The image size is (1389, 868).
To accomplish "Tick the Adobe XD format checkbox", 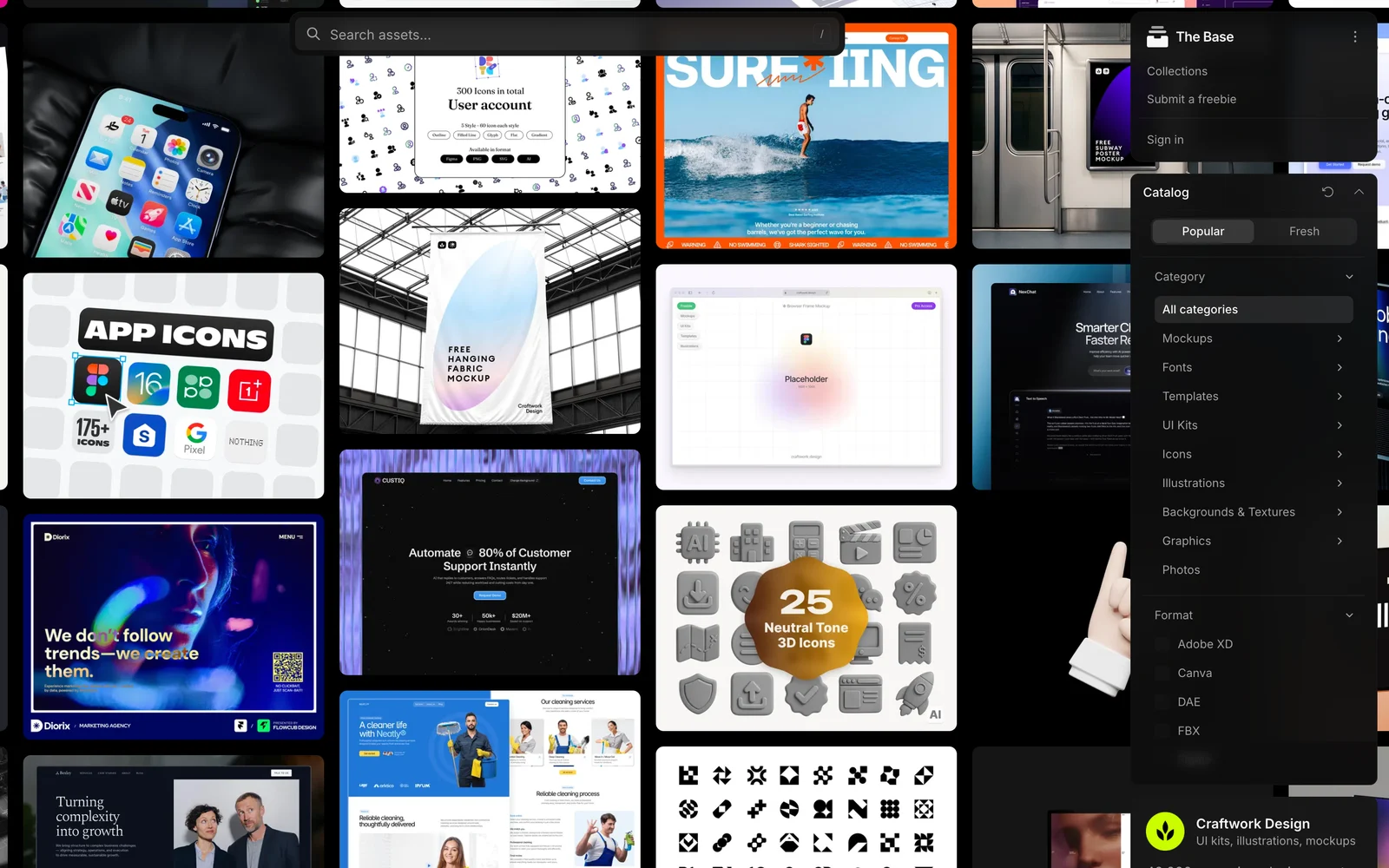I will [1162, 644].
